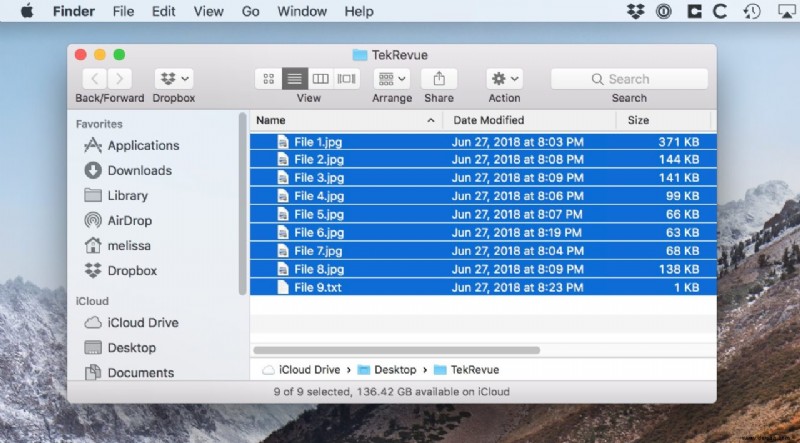The image size is (800, 443).
Task: Go back with the Back arrow button
Action: coord(94,79)
